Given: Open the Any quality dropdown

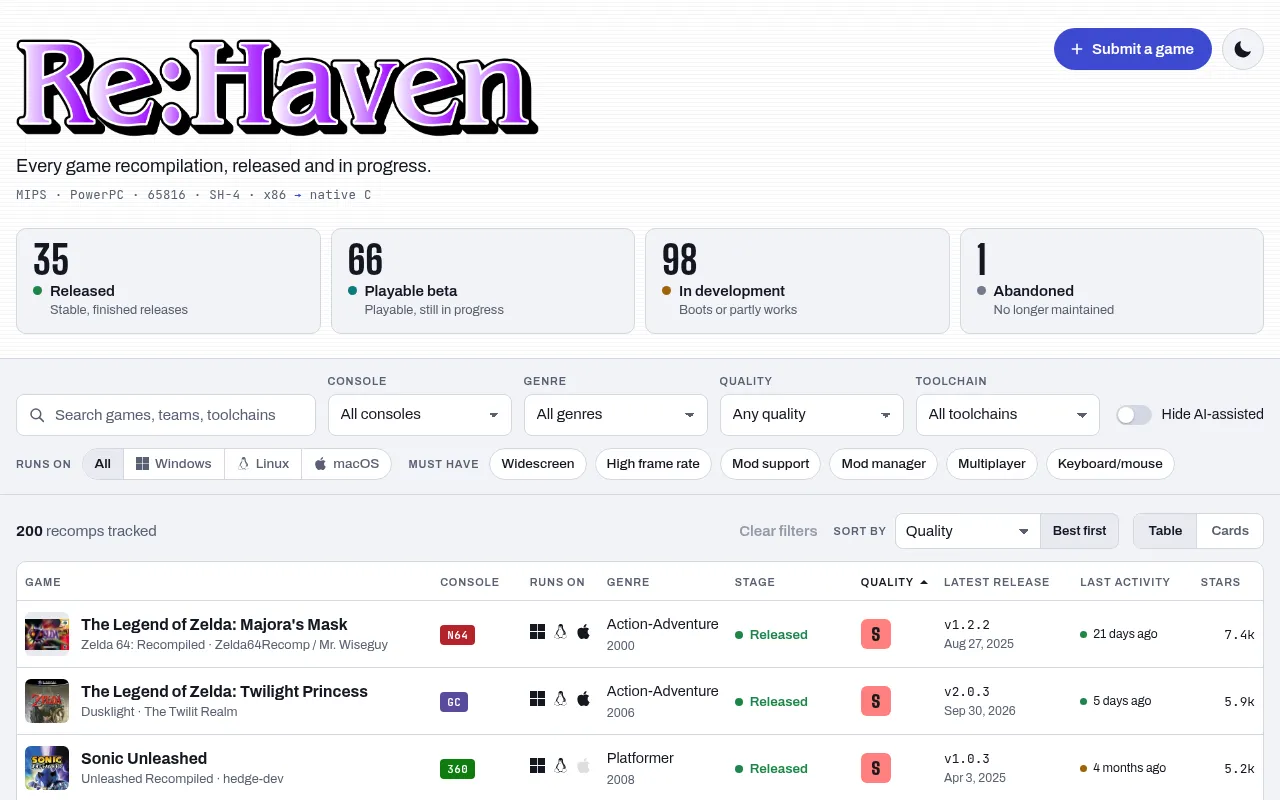Looking at the screenshot, I should click(812, 415).
